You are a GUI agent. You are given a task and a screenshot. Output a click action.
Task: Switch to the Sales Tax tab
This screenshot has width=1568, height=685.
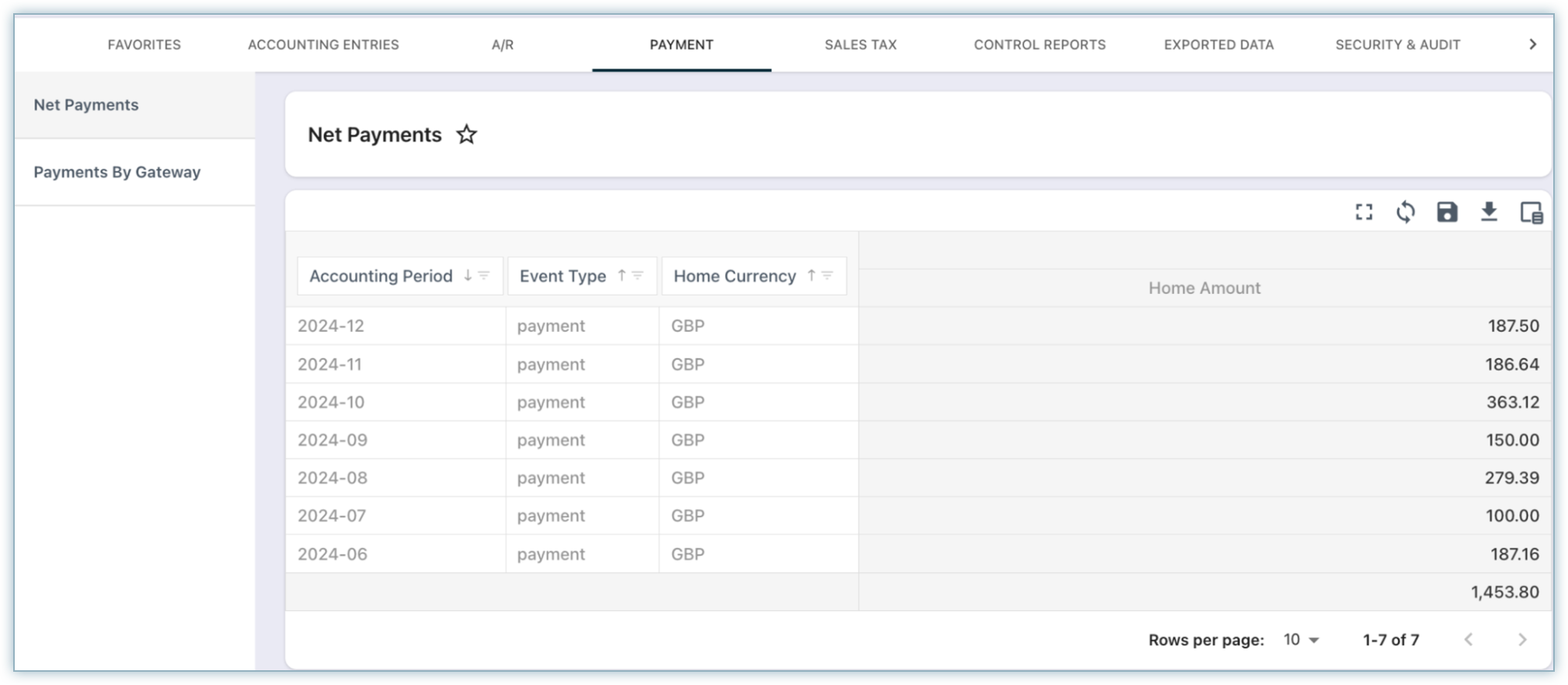(x=860, y=45)
